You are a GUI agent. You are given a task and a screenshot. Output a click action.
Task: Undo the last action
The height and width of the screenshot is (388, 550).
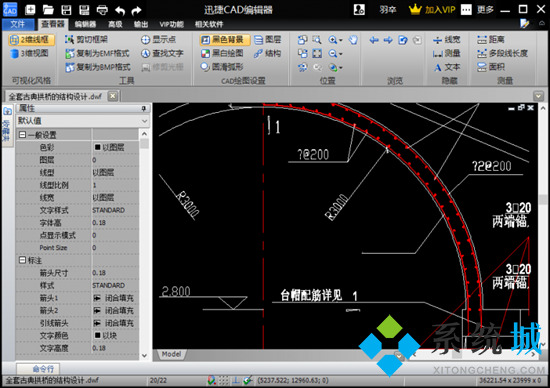pos(120,10)
